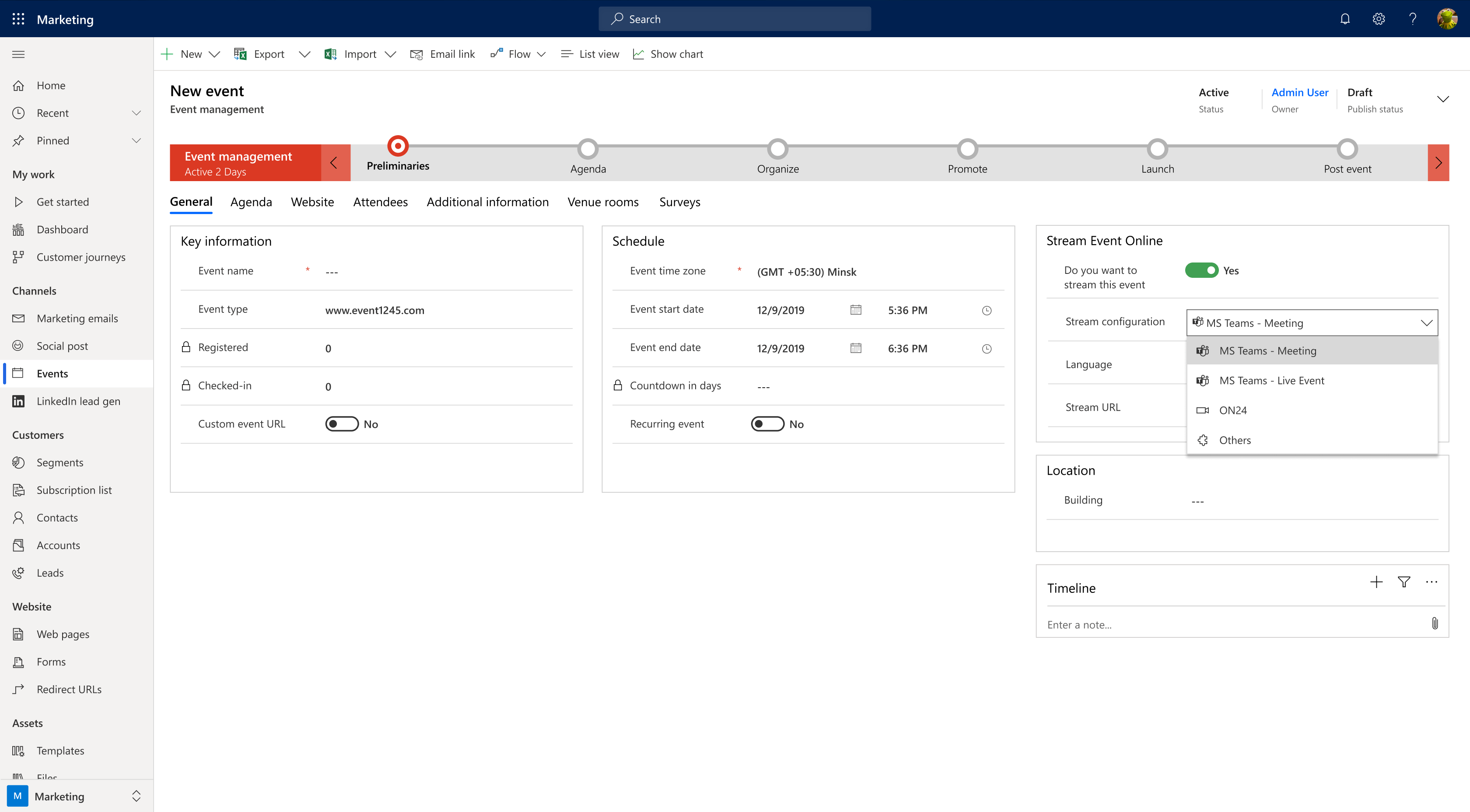Click the Marketing emails sidebar icon
This screenshot has width=1470, height=812.
click(19, 317)
